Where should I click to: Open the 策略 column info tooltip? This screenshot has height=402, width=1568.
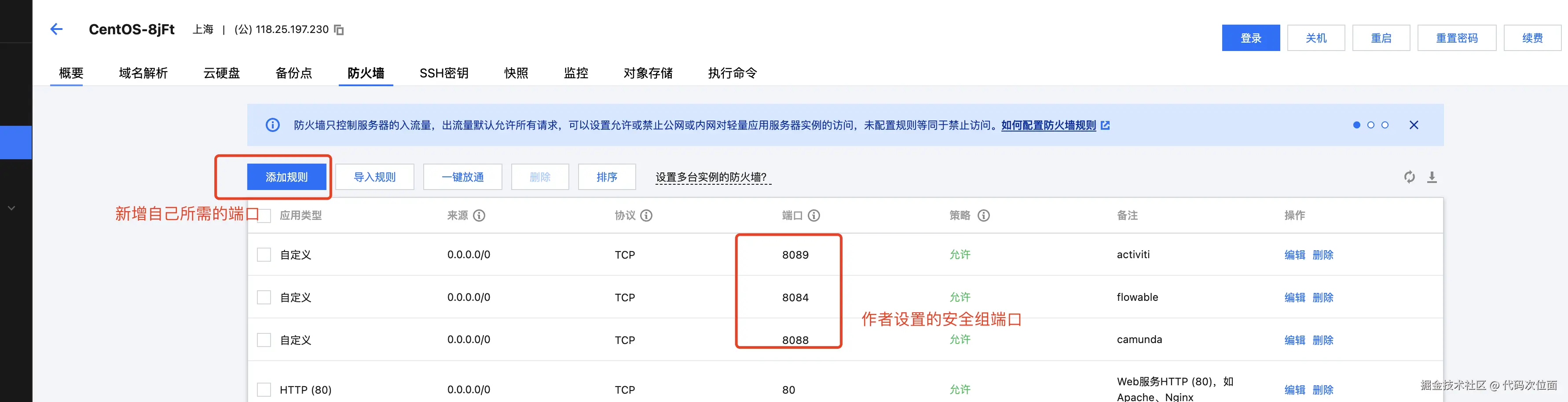point(984,215)
